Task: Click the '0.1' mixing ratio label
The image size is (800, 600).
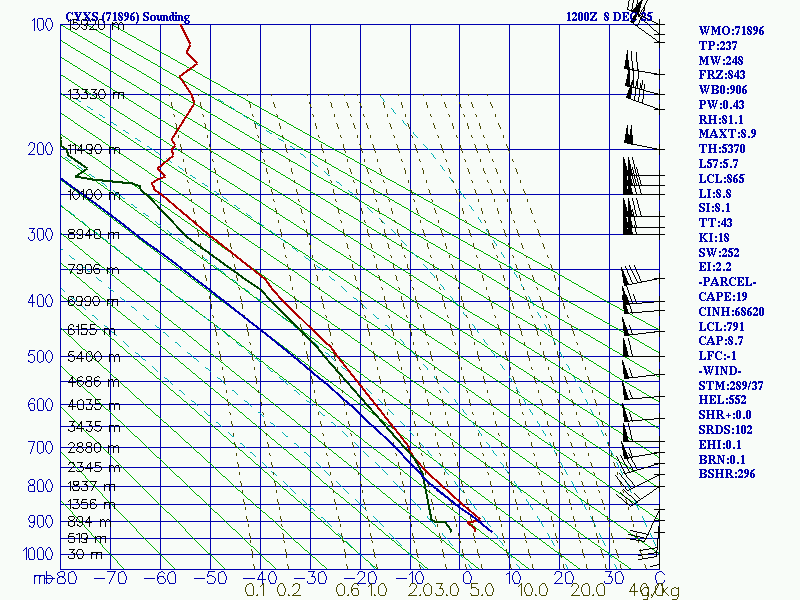Action: pos(255,591)
